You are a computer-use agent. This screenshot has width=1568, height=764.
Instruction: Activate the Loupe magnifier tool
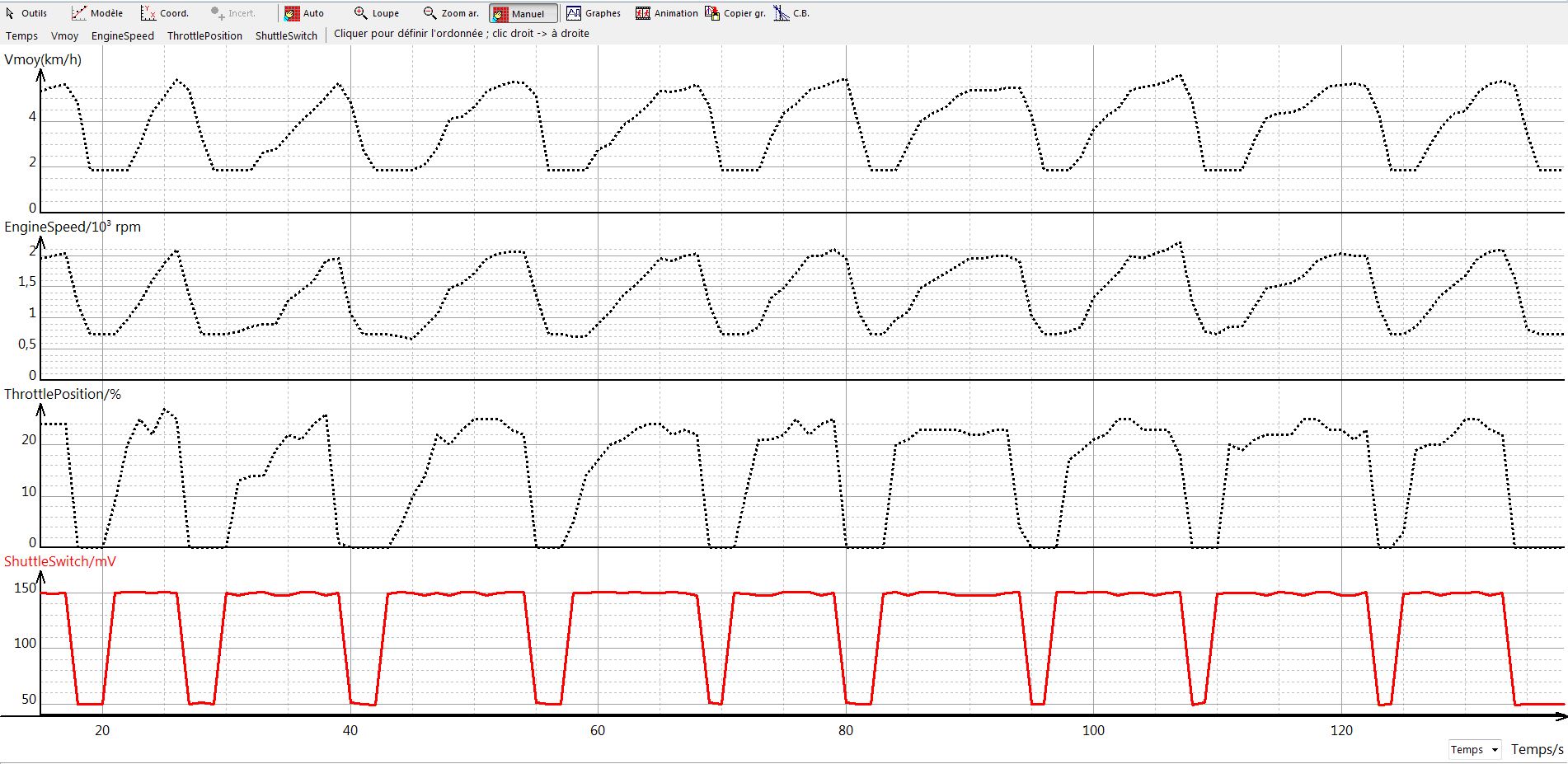pyautogui.click(x=377, y=13)
